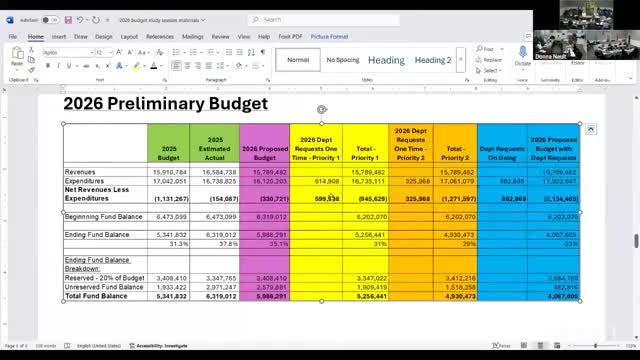Image resolution: width=640 pixels, height=360 pixels.
Task: Click the Increase Font Size icon
Action: coord(119,52)
